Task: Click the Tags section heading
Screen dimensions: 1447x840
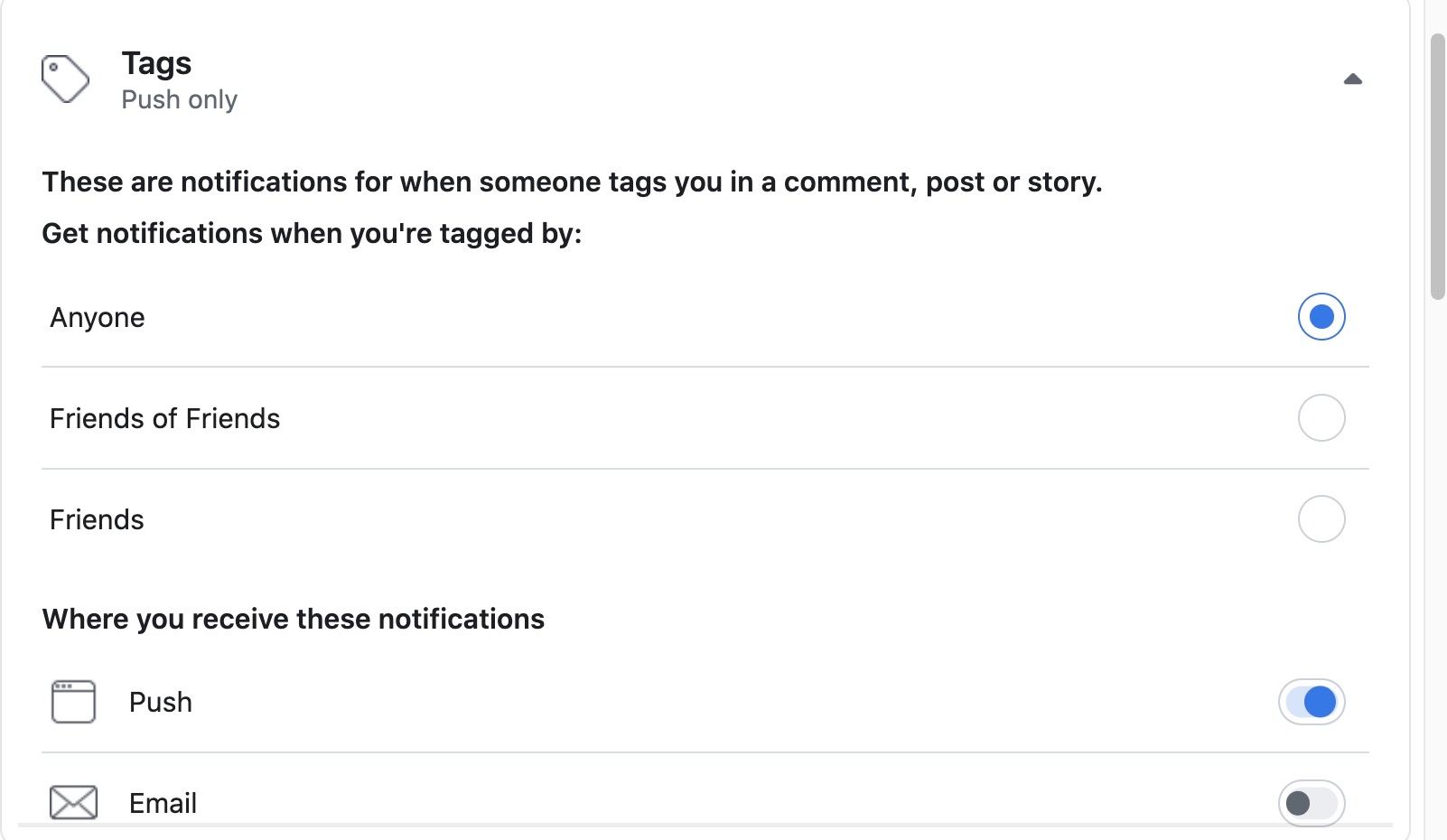Action: (x=156, y=63)
